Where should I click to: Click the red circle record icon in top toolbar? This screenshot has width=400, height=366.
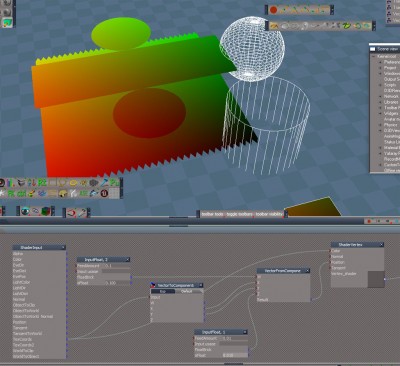273,10
